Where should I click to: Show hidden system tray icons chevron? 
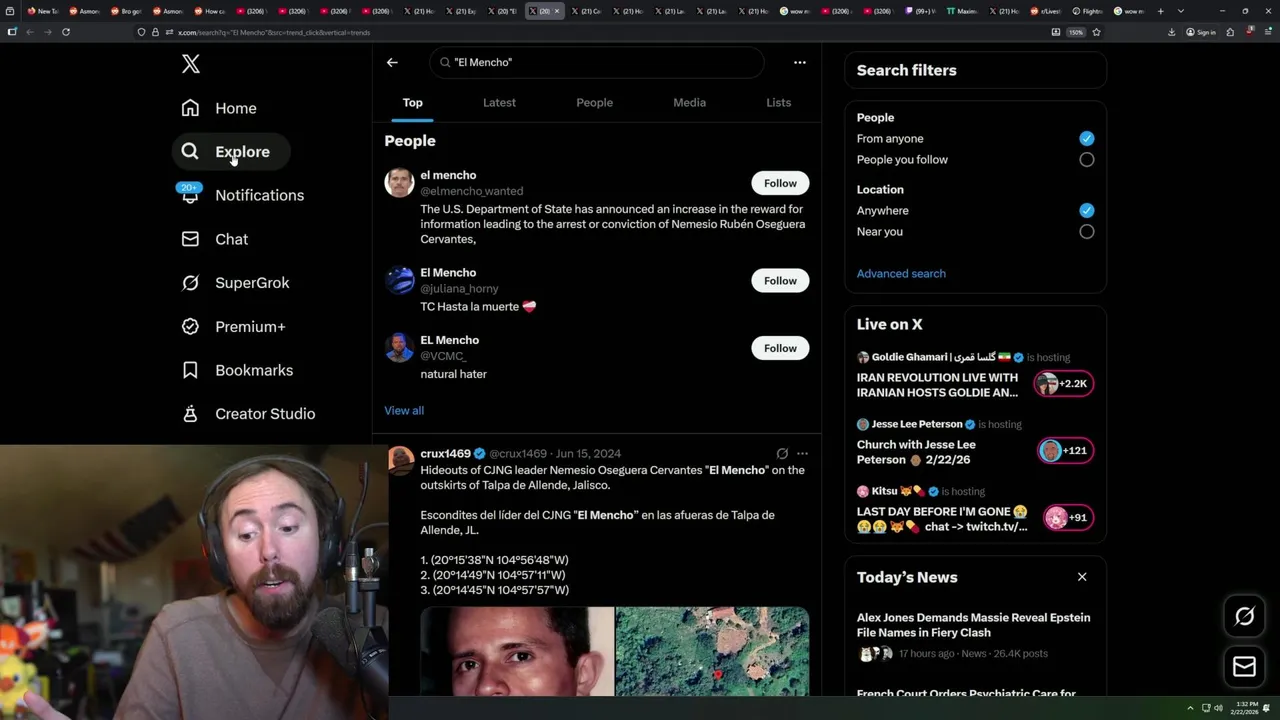click(x=1190, y=708)
